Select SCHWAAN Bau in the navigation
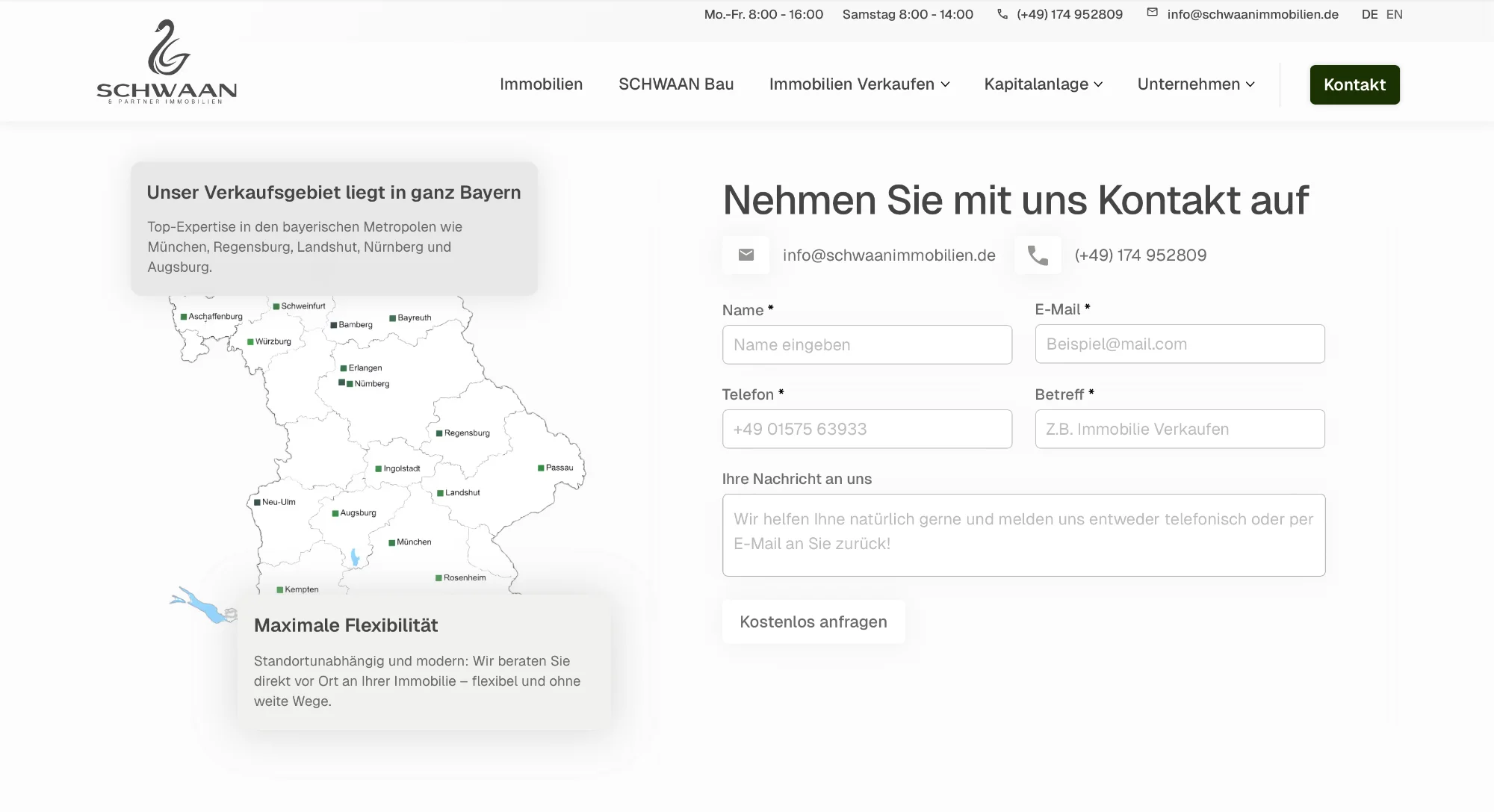The image size is (1494, 812). pyautogui.click(x=675, y=84)
